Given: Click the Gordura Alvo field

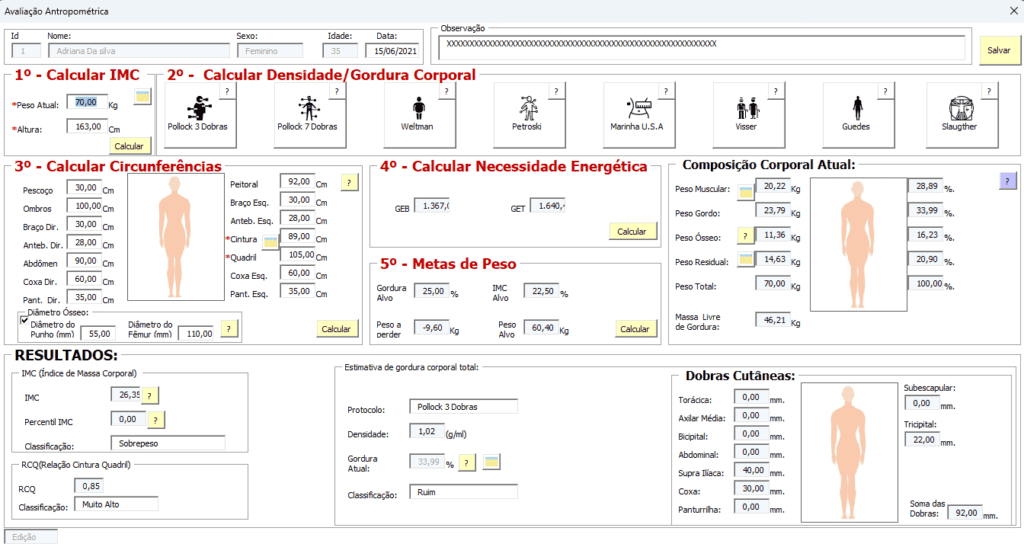Looking at the screenshot, I should coord(432,292).
